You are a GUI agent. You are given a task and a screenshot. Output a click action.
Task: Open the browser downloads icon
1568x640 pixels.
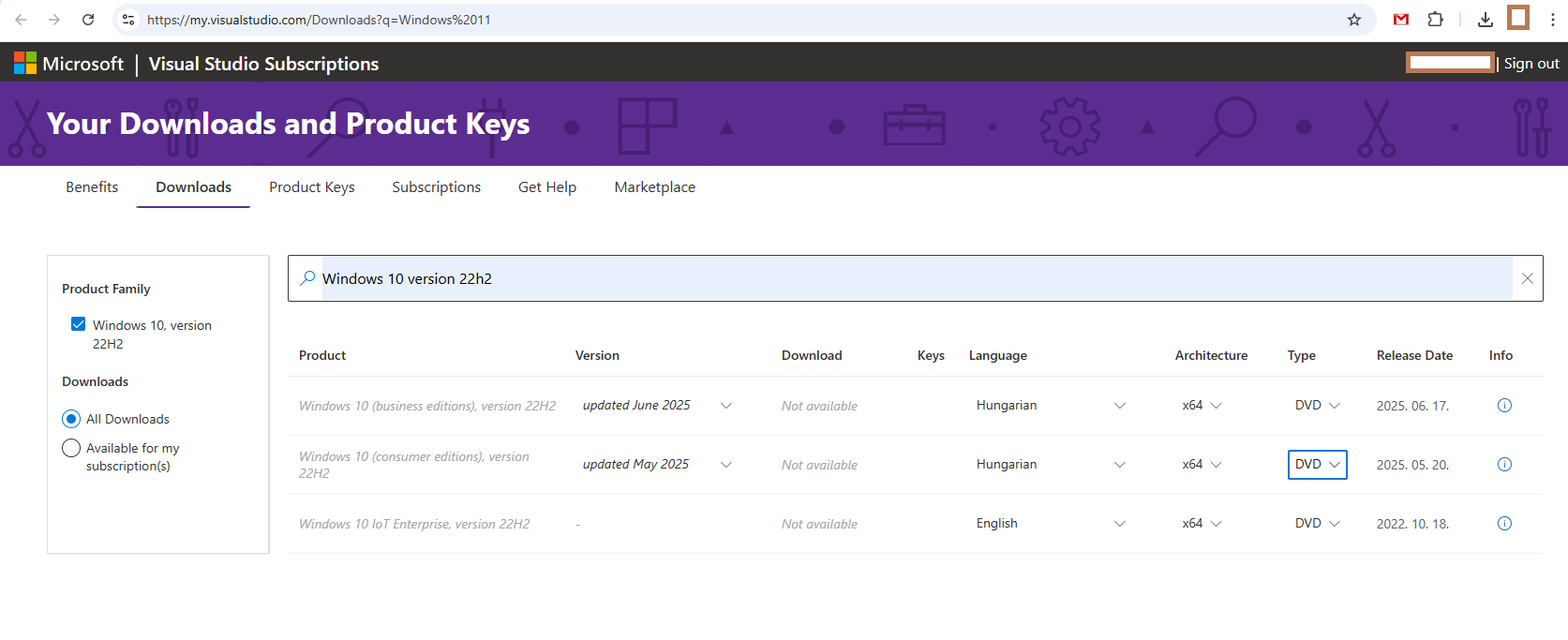(x=1486, y=20)
